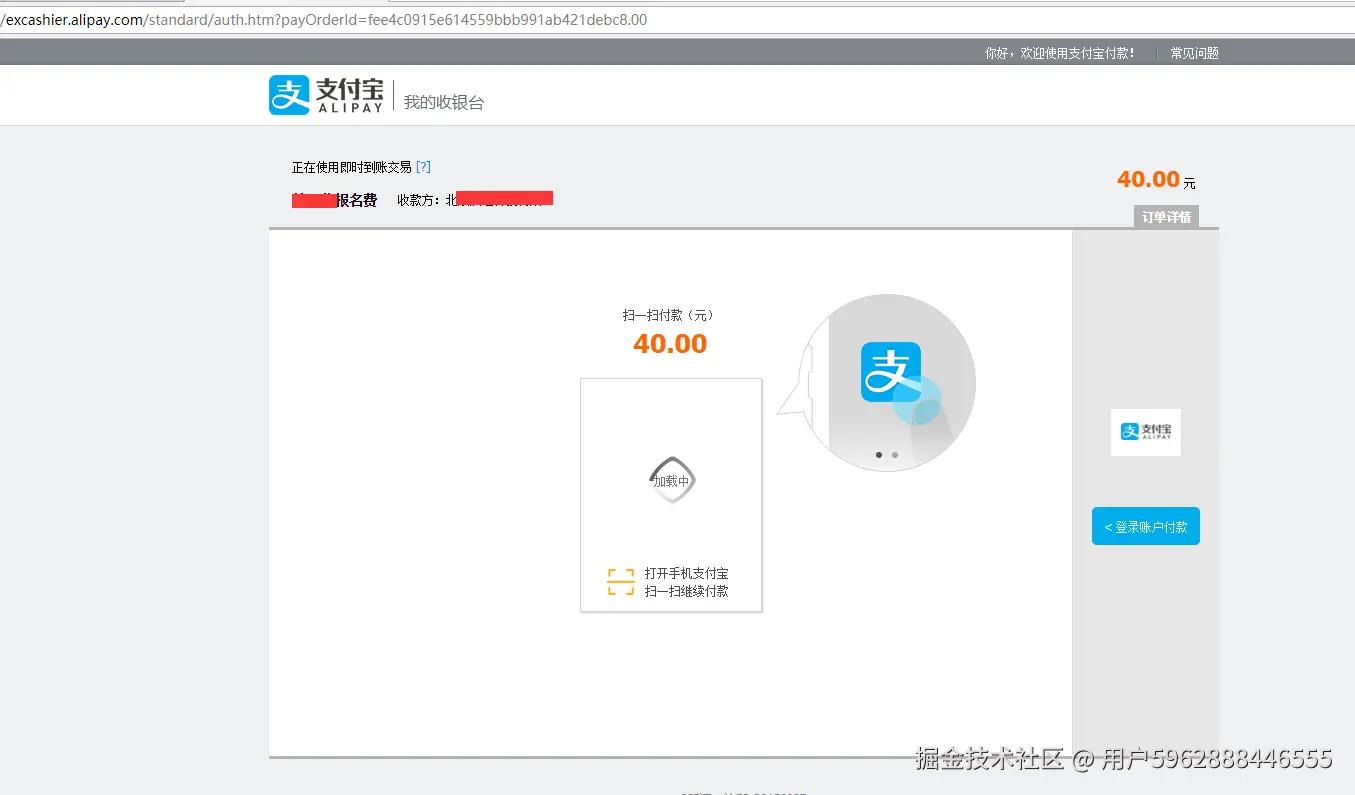Viewport: 1355px width, 795px height.
Task: Click the browser address bar URL
Action: (326, 20)
